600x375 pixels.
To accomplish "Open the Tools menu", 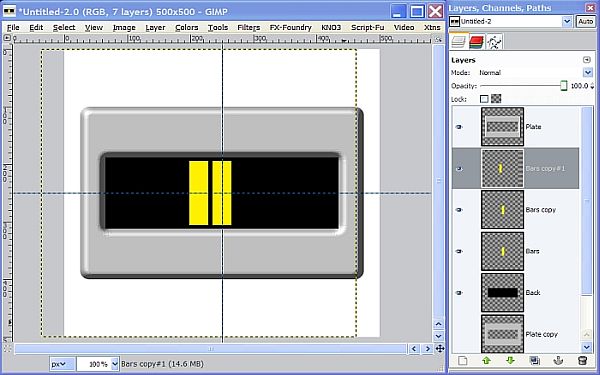I will point(218,28).
